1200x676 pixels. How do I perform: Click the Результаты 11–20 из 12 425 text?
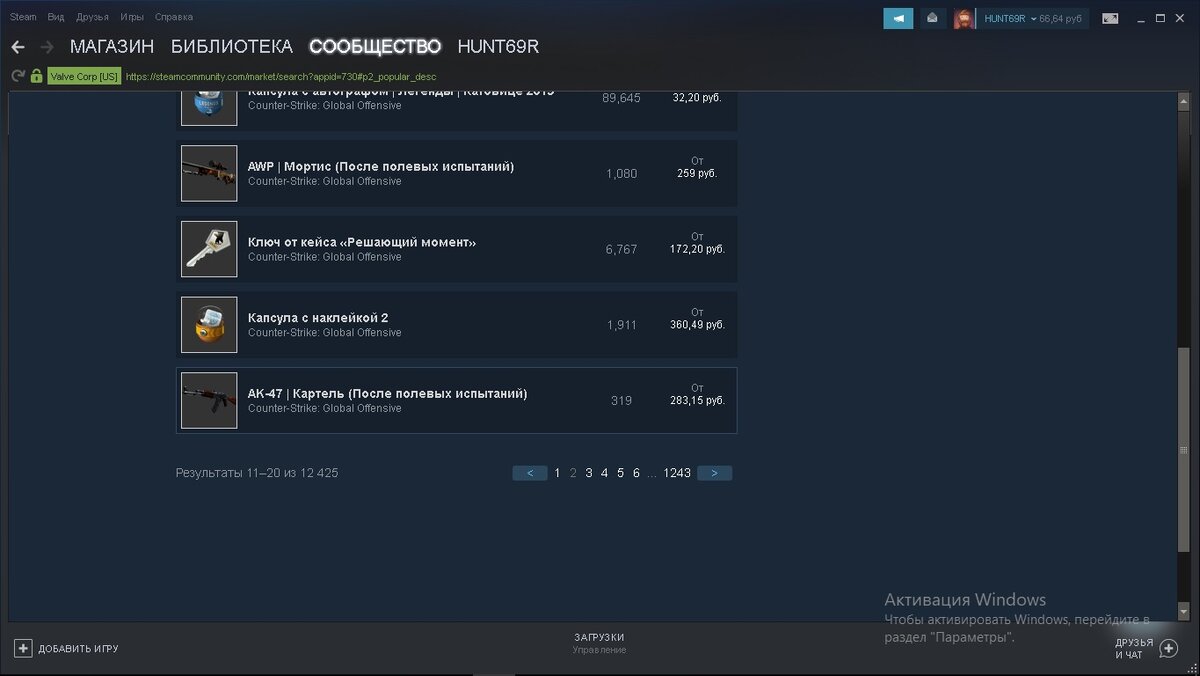(x=257, y=473)
